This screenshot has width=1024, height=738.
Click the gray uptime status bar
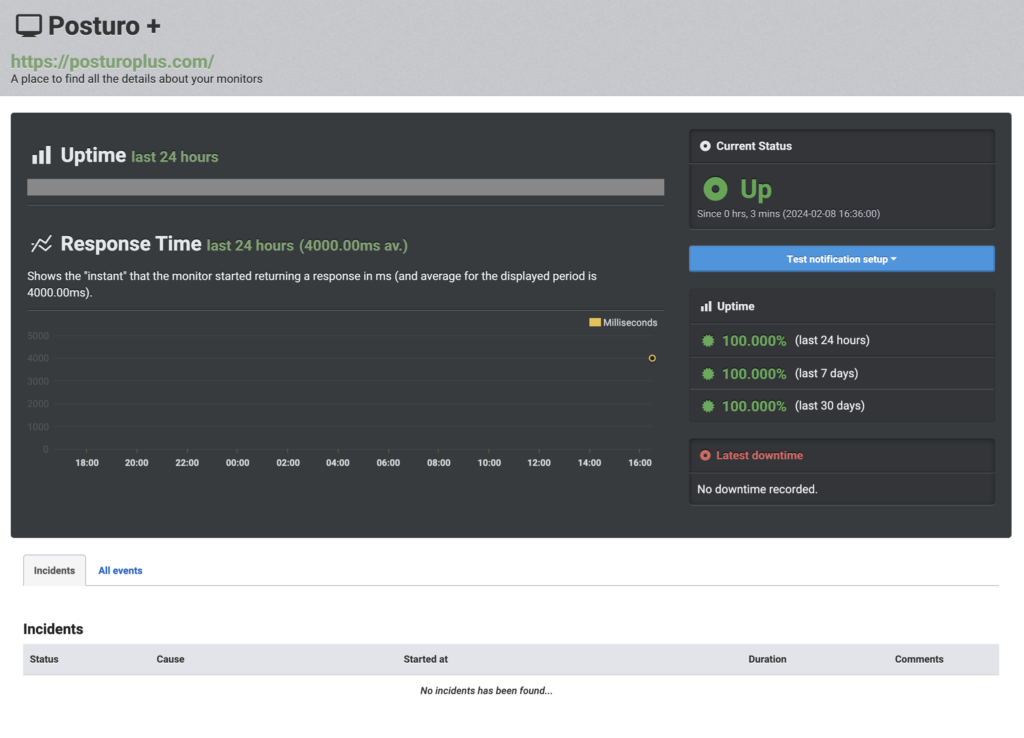pyautogui.click(x=345, y=187)
